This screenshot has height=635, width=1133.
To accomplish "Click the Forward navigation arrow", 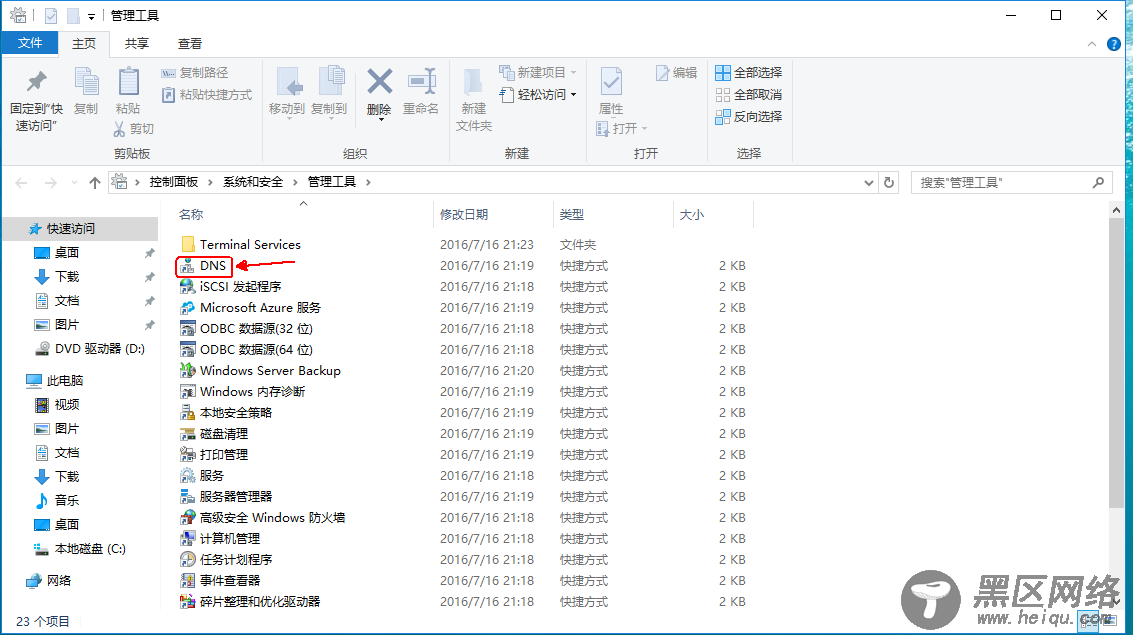I will click(50, 183).
